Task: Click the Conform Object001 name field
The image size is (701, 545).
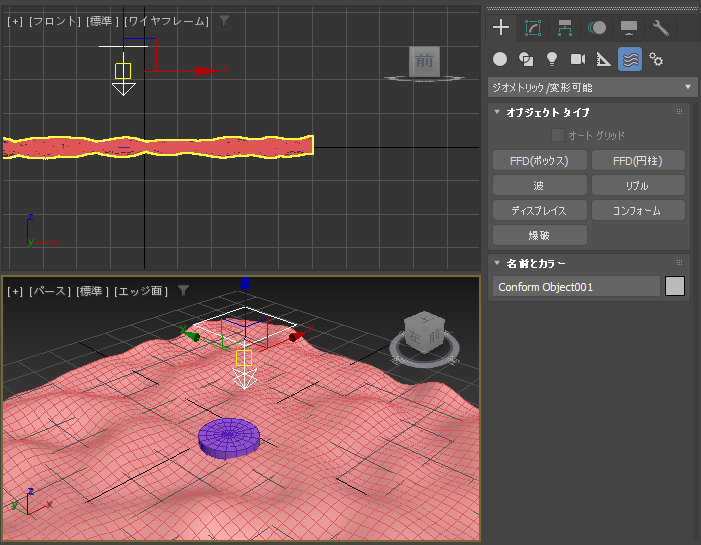Action: coord(576,287)
